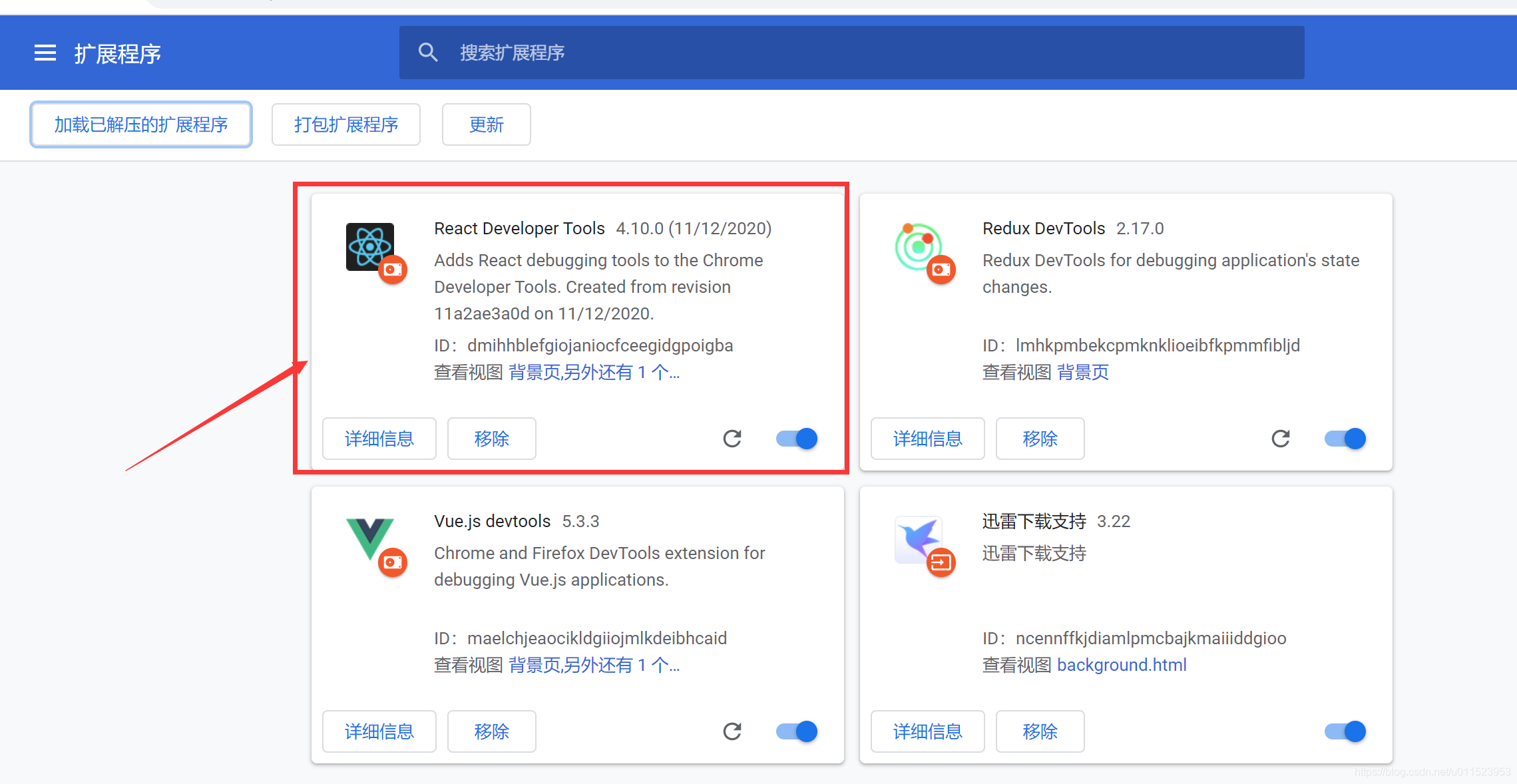Click the Vue extension ID maelchjeaocikldgiiojmlkdeibhcaid
The image size is (1517, 784).
pos(597,638)
